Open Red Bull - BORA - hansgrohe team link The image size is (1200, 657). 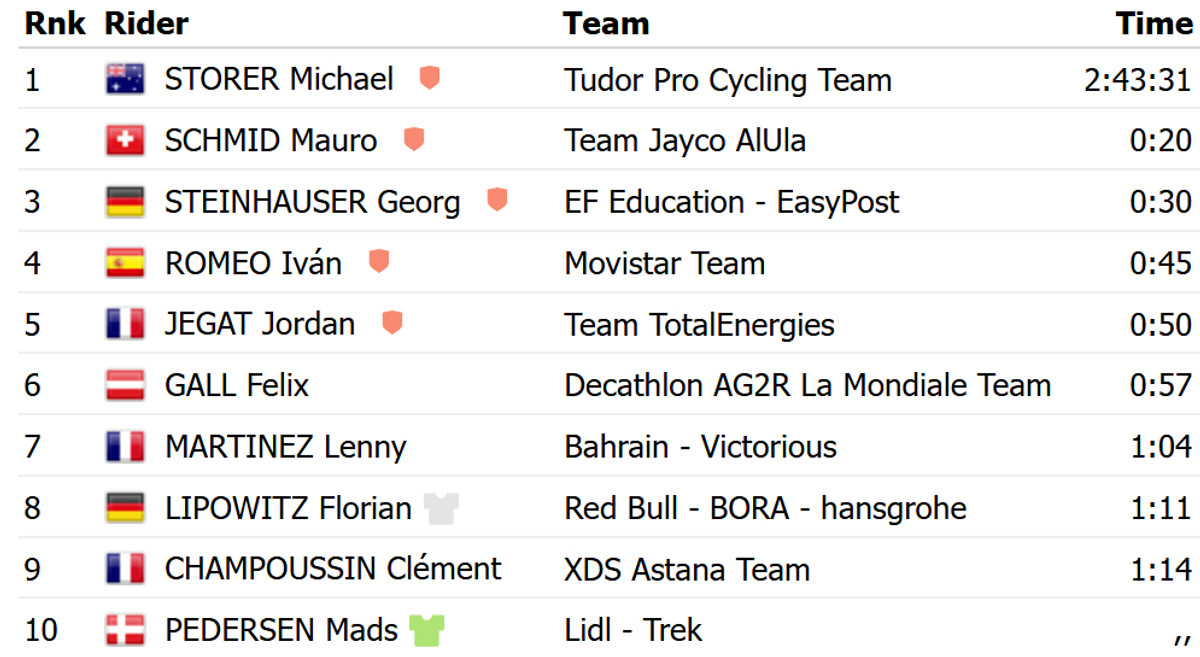(765, 508)
